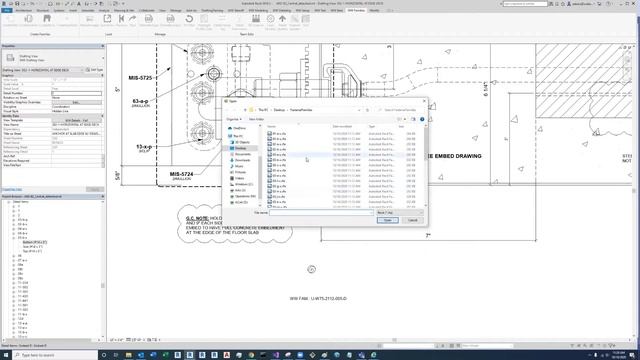The height and width of the screenshot is (360, 640).
Task: Open the address bar history dropdown
Action: (x=359, y=110)
